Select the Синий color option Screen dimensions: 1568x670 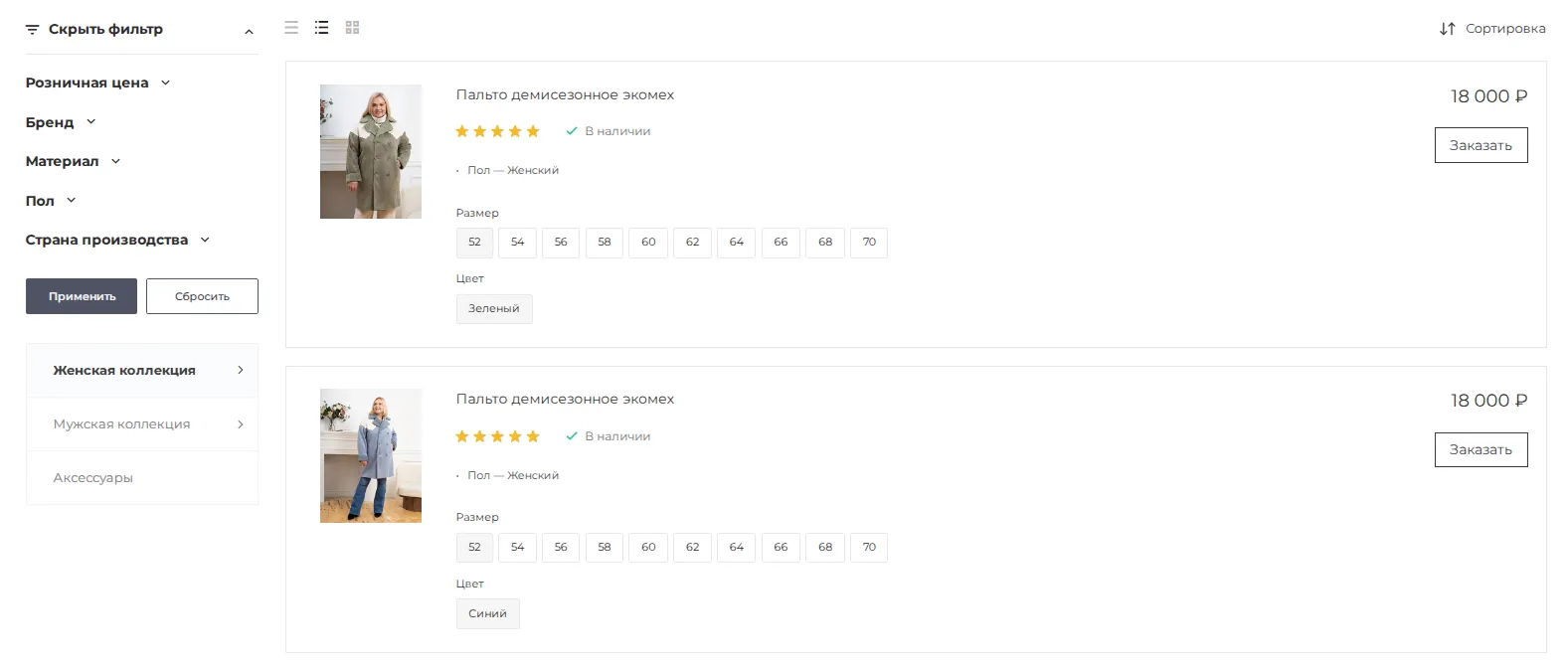pyautogui.click(x=487, y=614)
